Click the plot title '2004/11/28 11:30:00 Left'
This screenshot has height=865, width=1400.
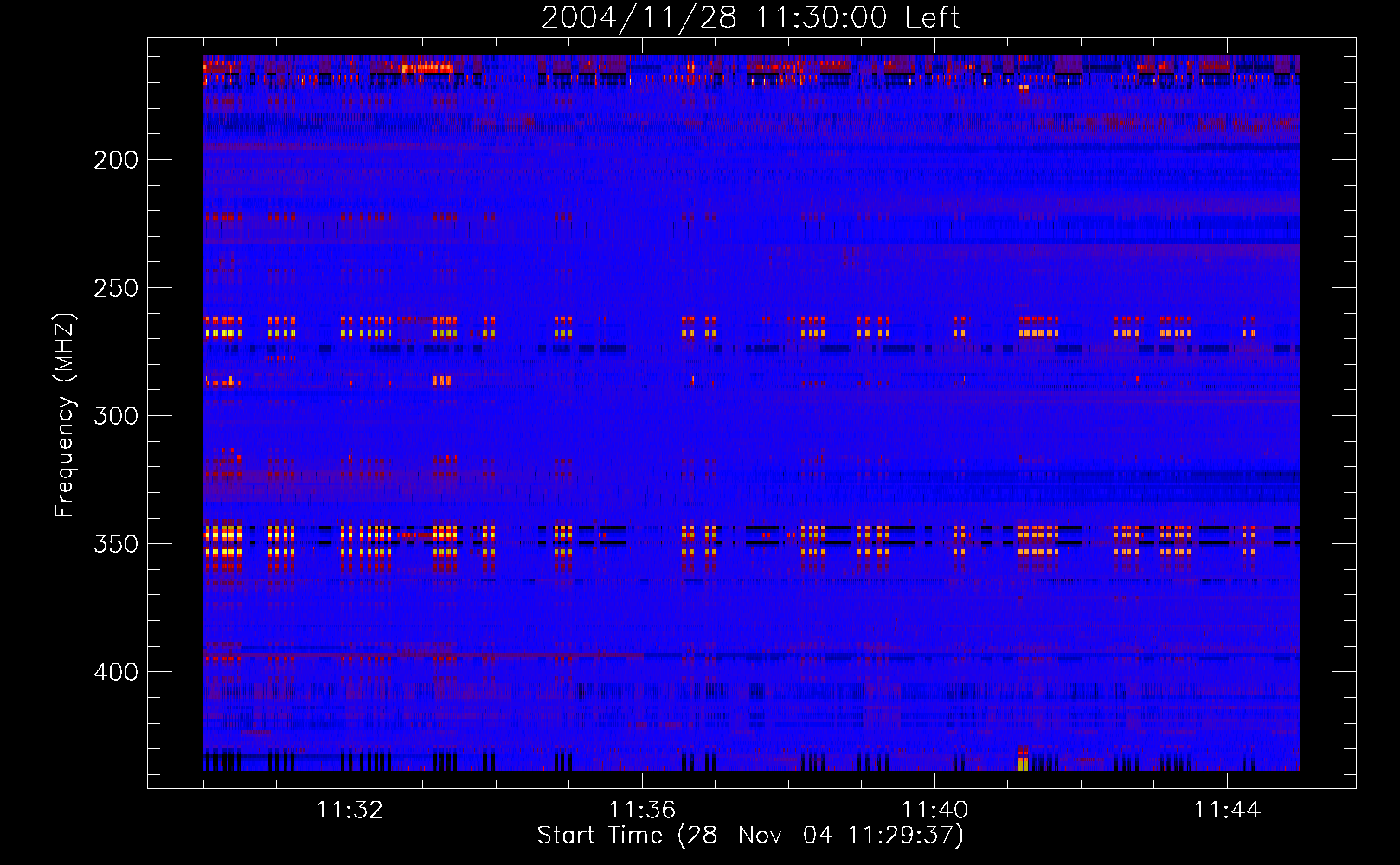tap(750, 17)
